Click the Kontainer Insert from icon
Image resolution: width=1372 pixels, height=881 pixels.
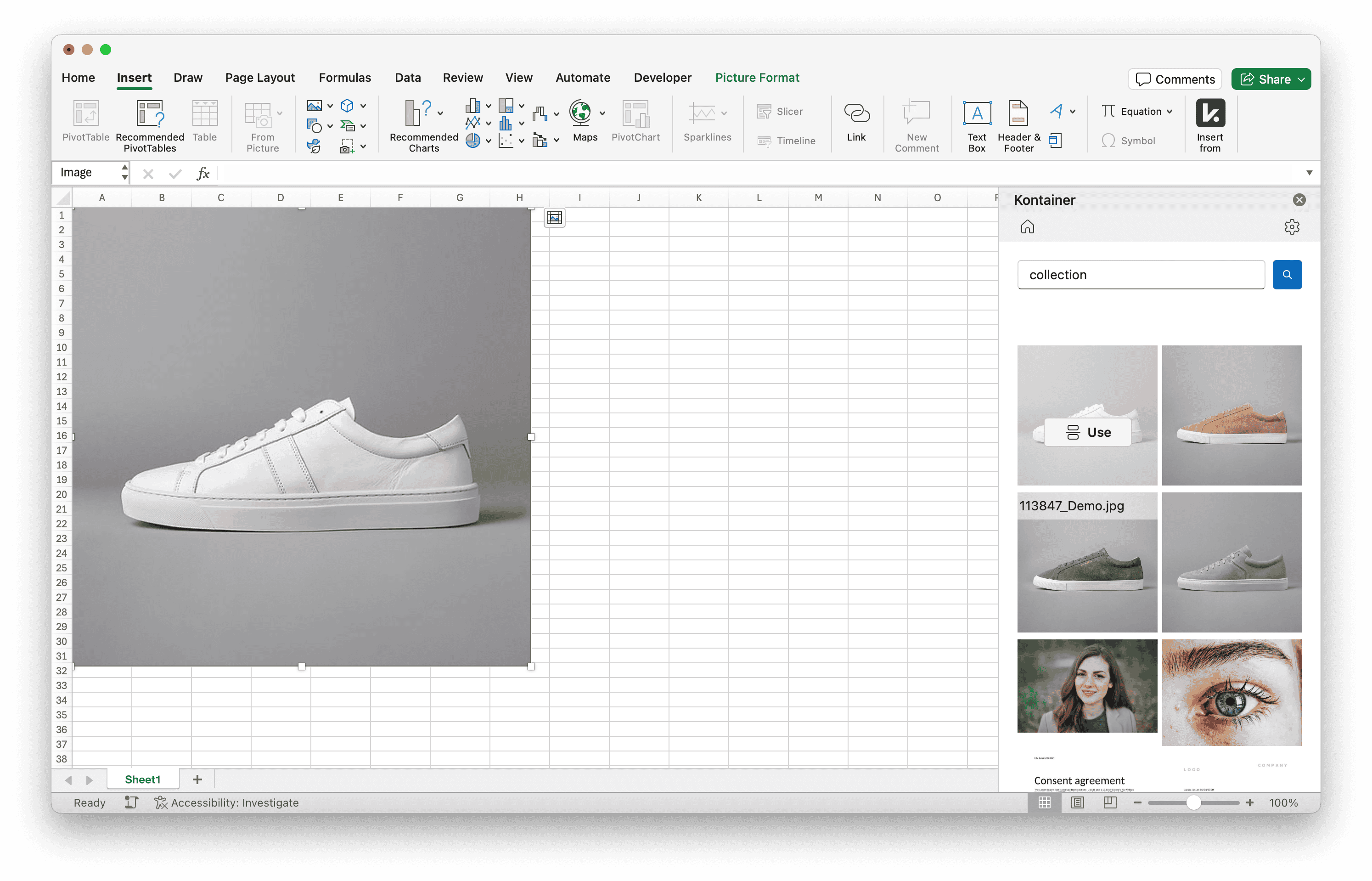pos(1209,114)
